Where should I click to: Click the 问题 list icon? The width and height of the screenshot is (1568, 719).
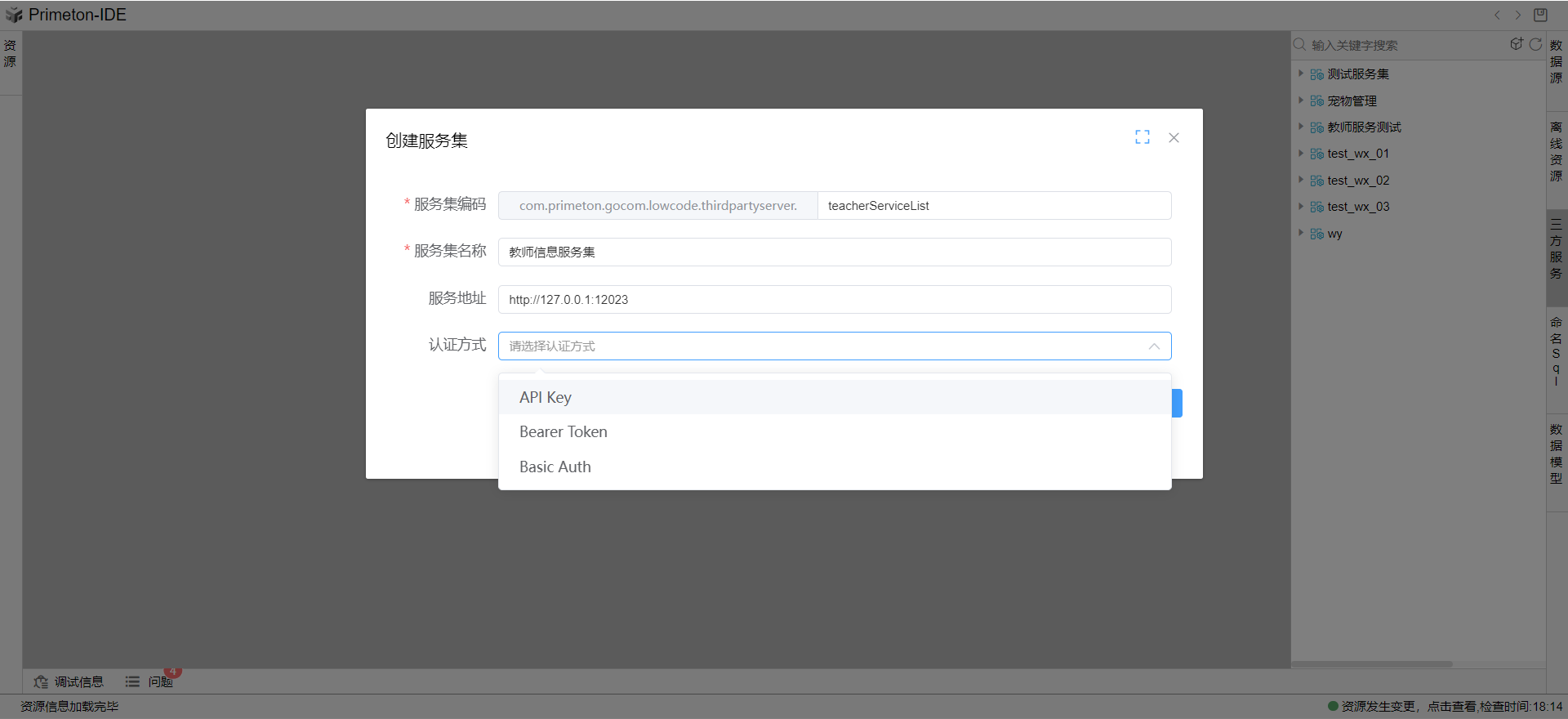132,681
